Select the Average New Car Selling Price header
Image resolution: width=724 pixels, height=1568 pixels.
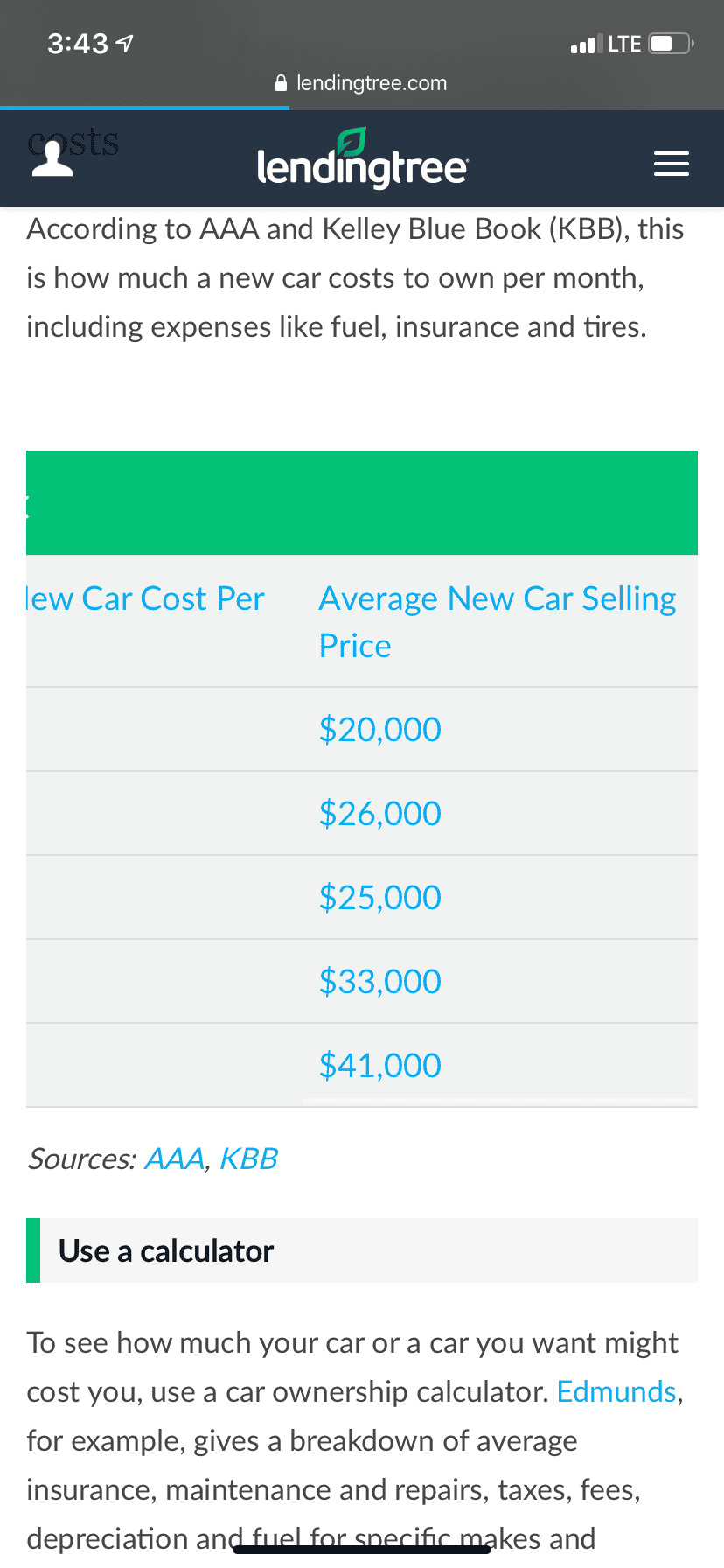point(498,622)
